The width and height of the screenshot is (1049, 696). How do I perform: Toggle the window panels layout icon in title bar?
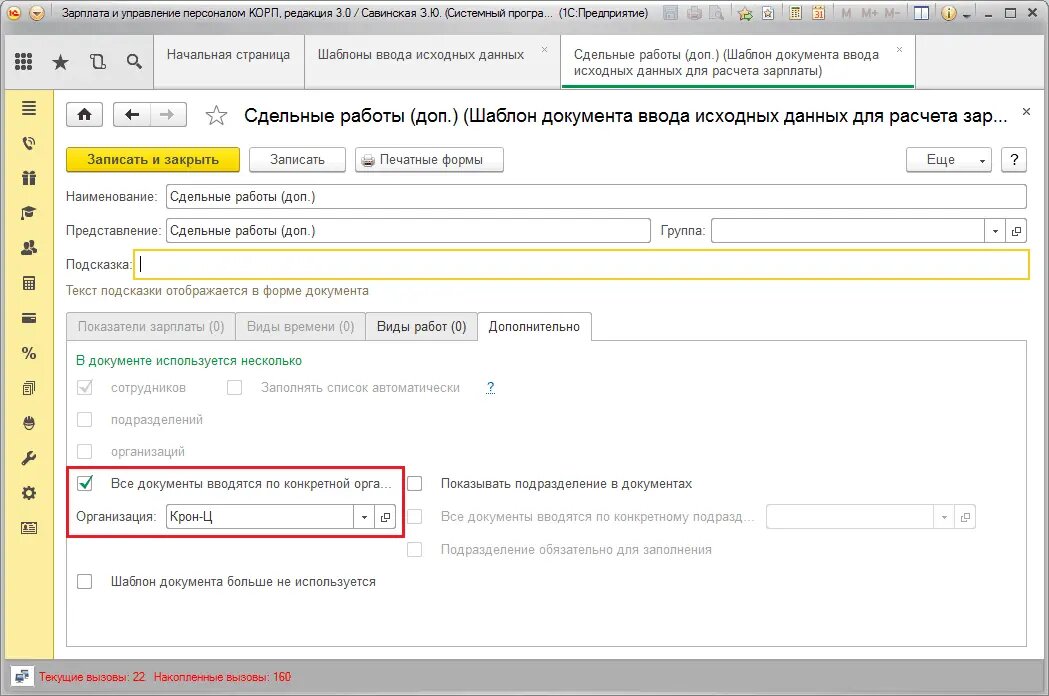[921, 13]
